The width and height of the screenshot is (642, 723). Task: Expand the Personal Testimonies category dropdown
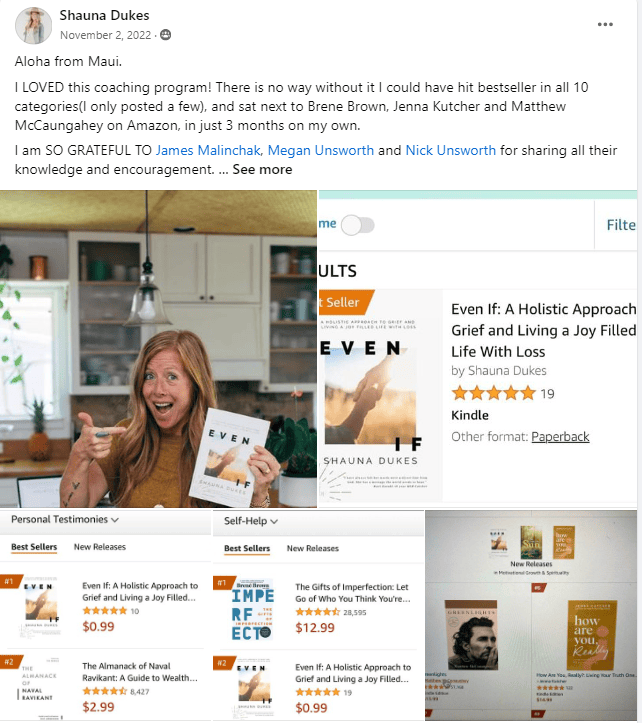pyautogui.click(x=65, y=520)
